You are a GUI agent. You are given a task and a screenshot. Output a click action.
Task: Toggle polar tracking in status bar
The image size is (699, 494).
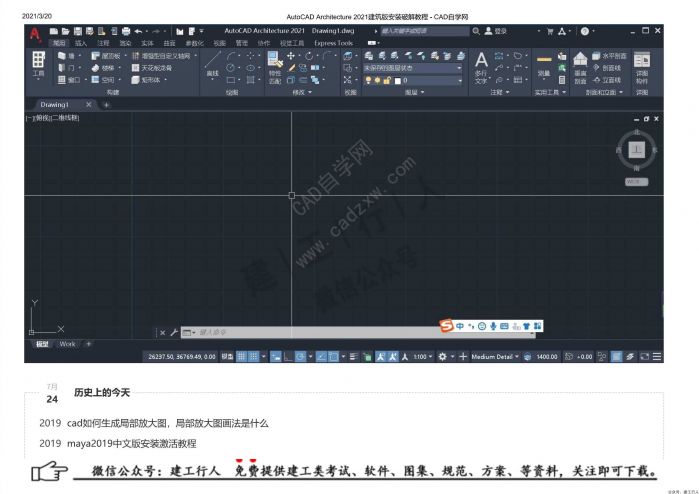click(x=300, y=357)
